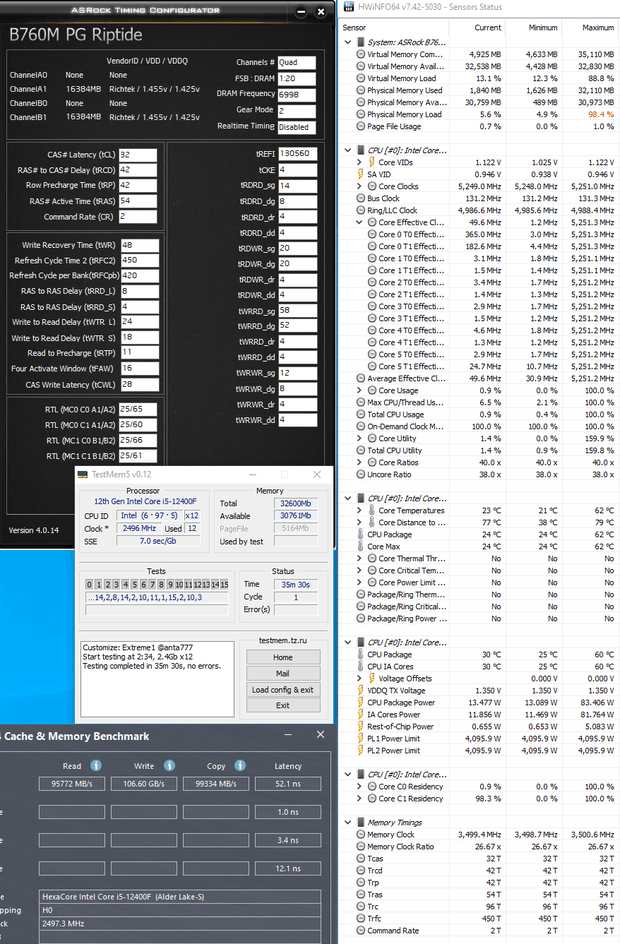The image size is (620, 944).
Task: Click the Core VIDs lightning sensor icon
Action: (371, 162)
